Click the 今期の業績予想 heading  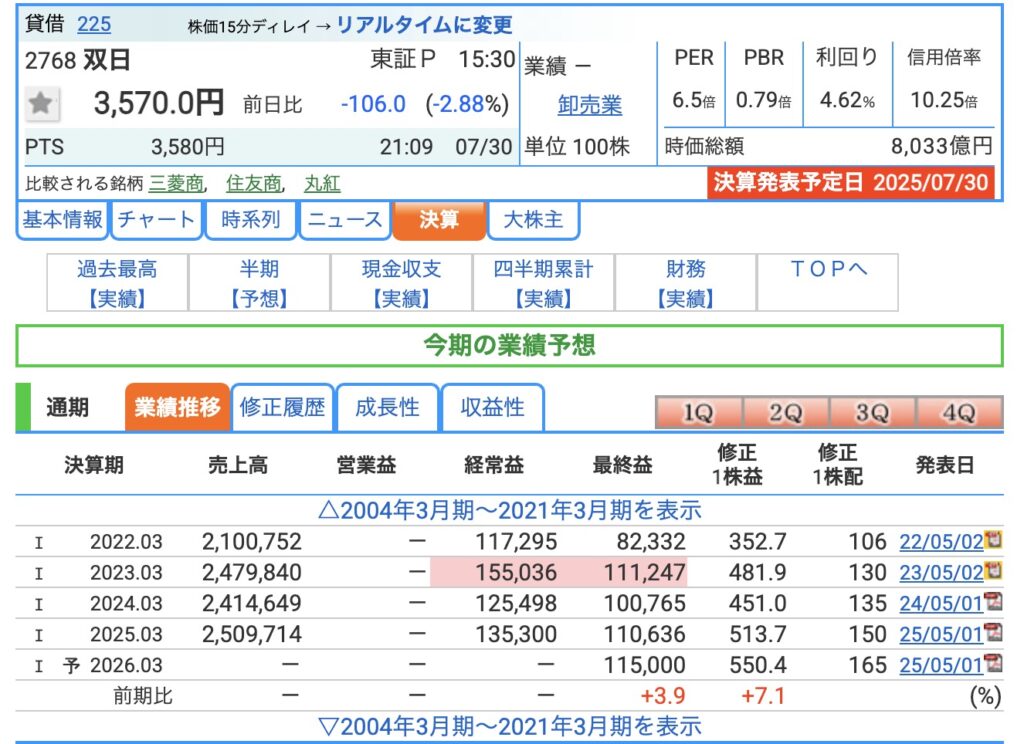(x=509, y=345)
